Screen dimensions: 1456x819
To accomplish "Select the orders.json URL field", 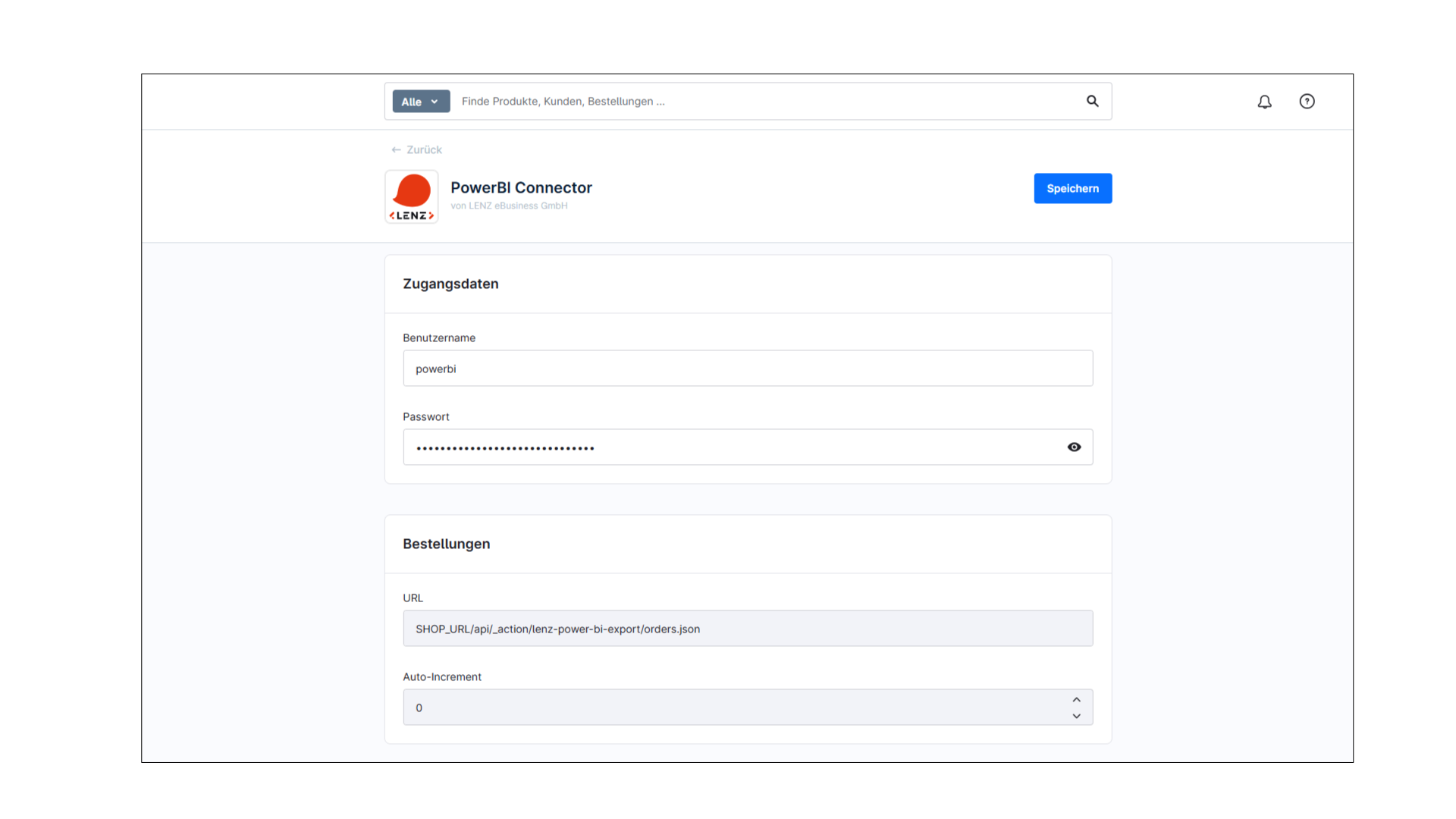I will (747, 629).
